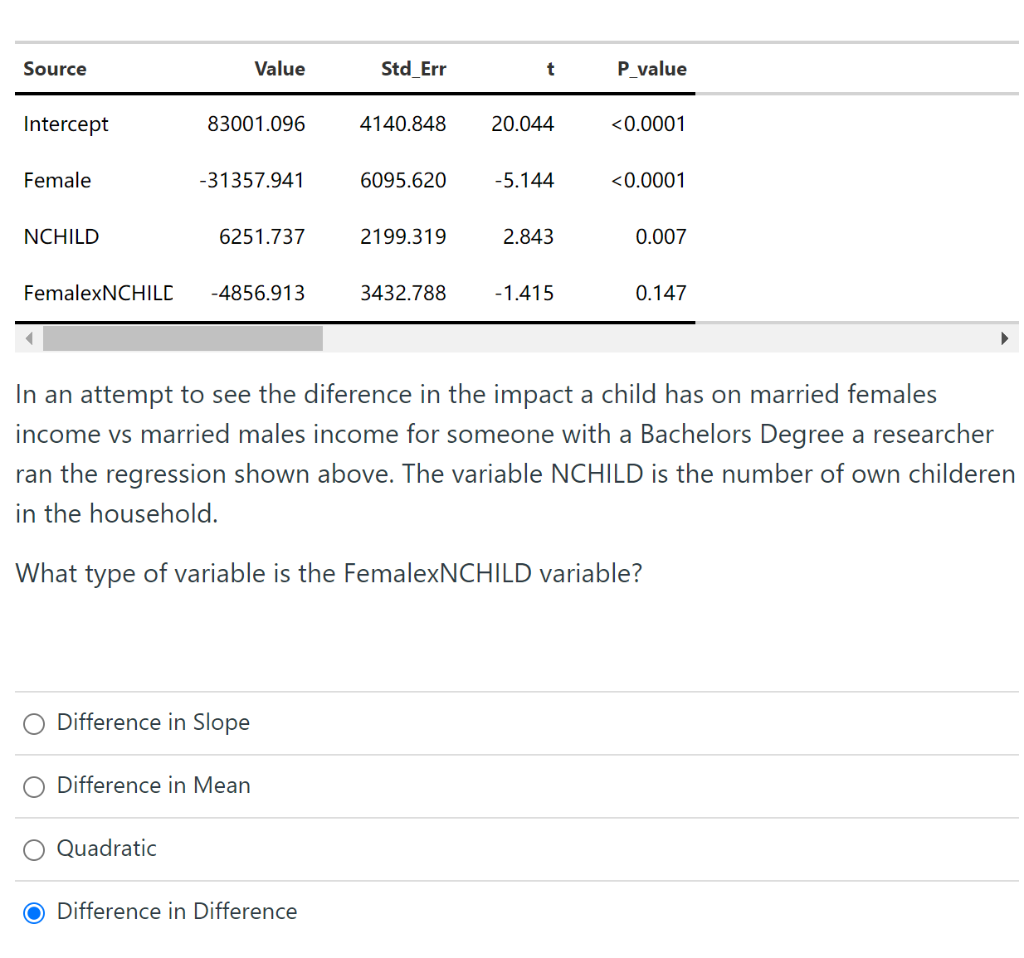Click the standard error 6095.620
1024x958 pixels.
(x=403, y=180)
